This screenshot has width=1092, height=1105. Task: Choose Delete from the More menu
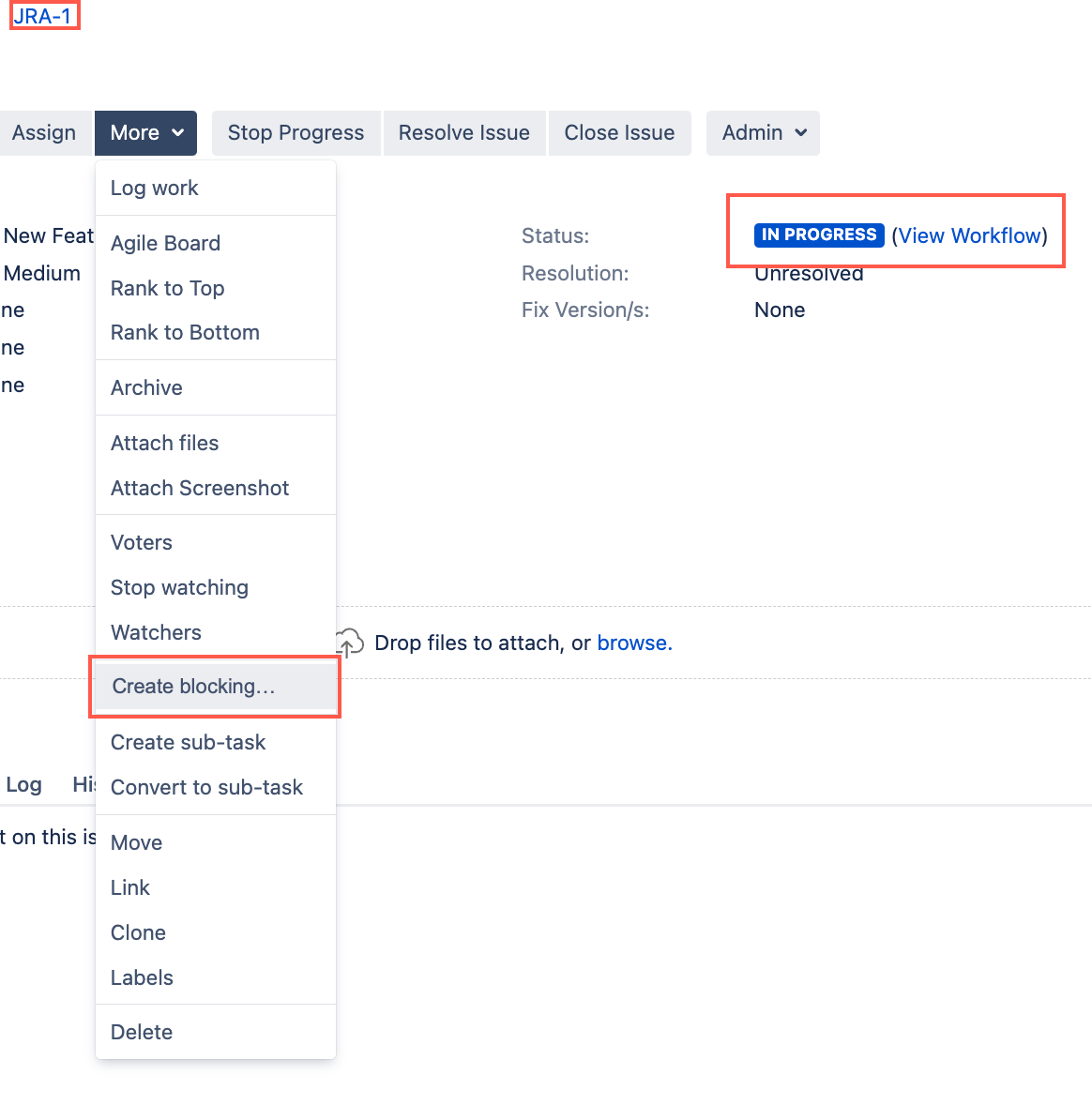216,1033
